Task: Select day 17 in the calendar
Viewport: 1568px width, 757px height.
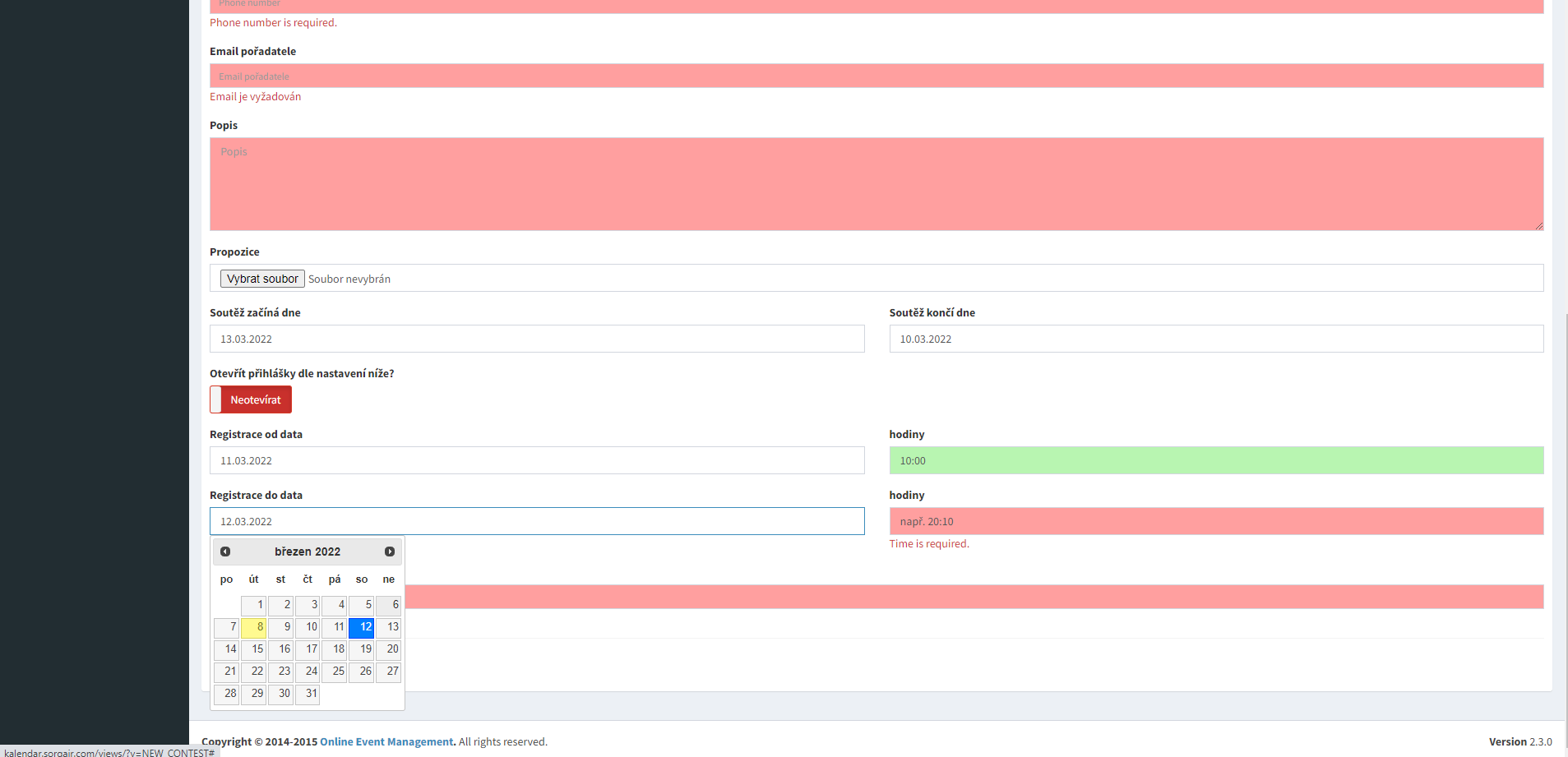Action: (x=308, y=650)
